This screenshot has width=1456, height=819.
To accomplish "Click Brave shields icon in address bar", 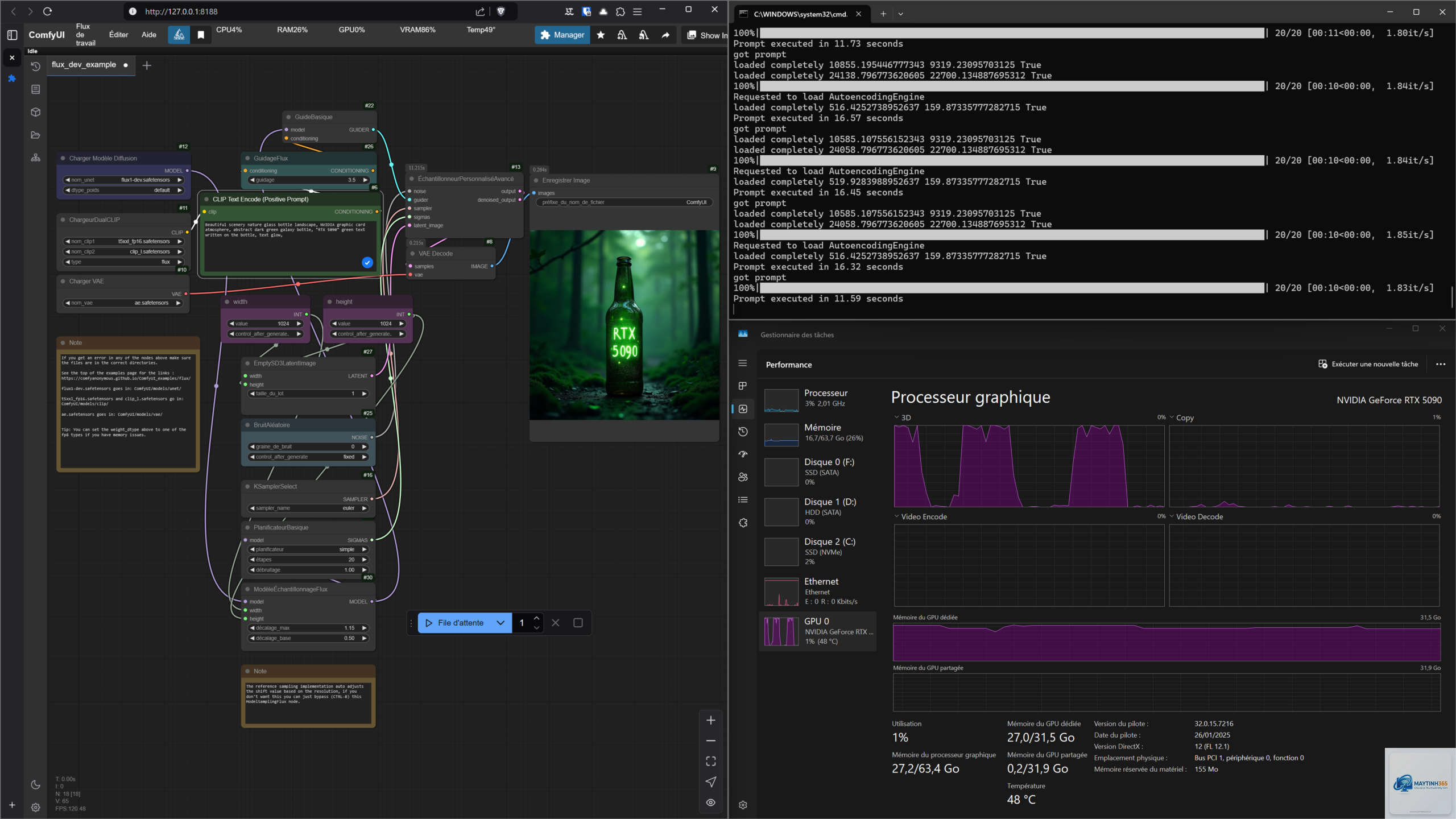I will (501, 11).
